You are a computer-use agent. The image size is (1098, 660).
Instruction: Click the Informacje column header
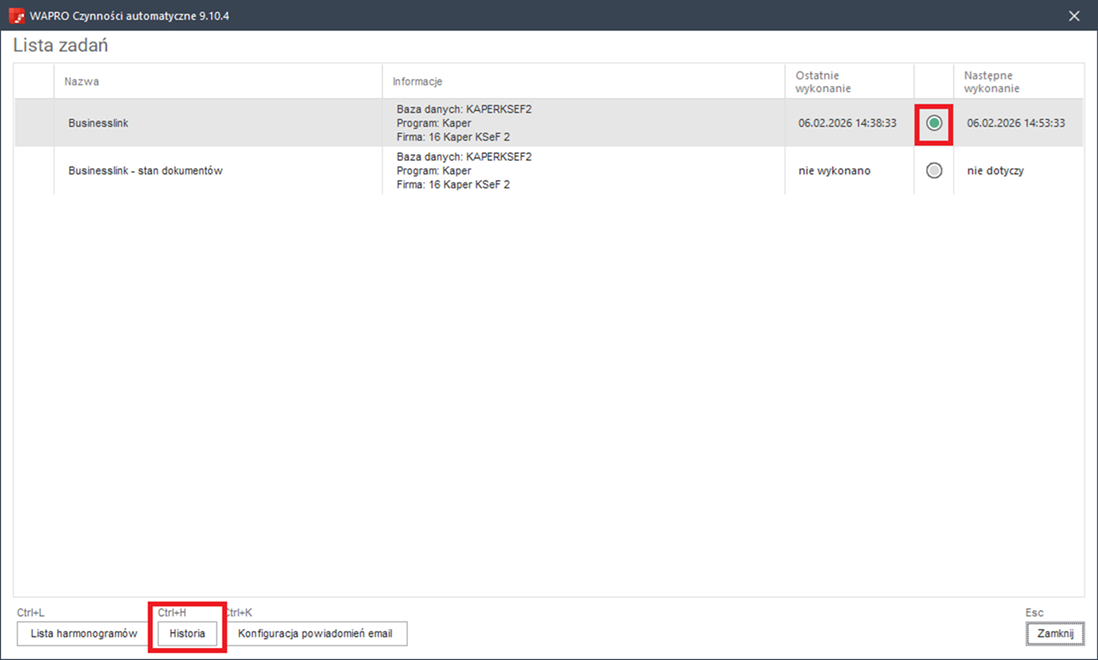[x=417, y=81]
